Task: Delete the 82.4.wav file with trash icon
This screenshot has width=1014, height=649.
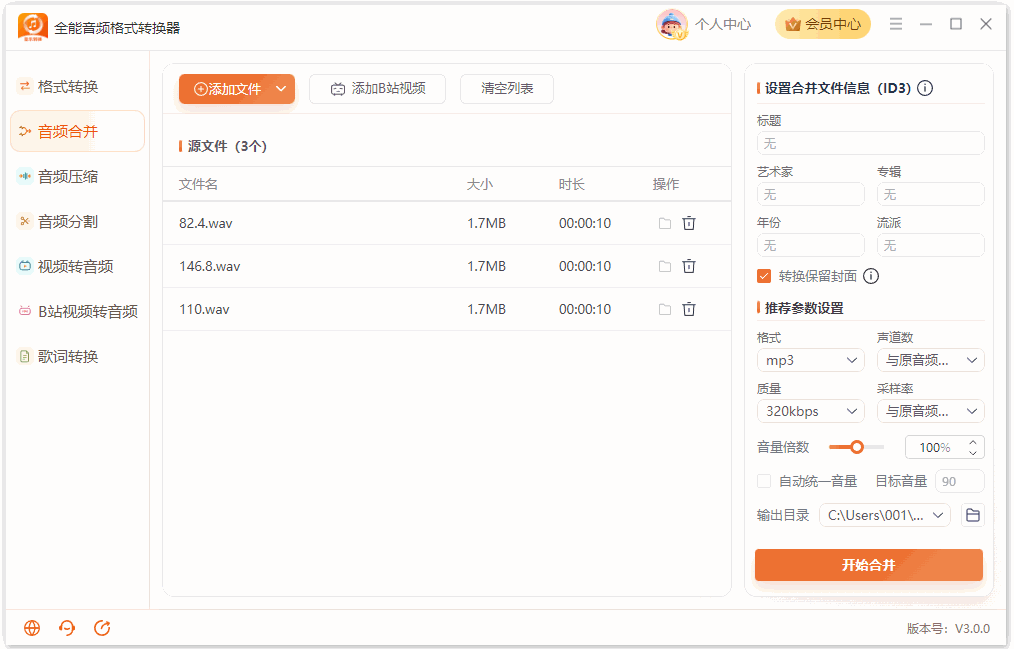Action: coord(689,223)
